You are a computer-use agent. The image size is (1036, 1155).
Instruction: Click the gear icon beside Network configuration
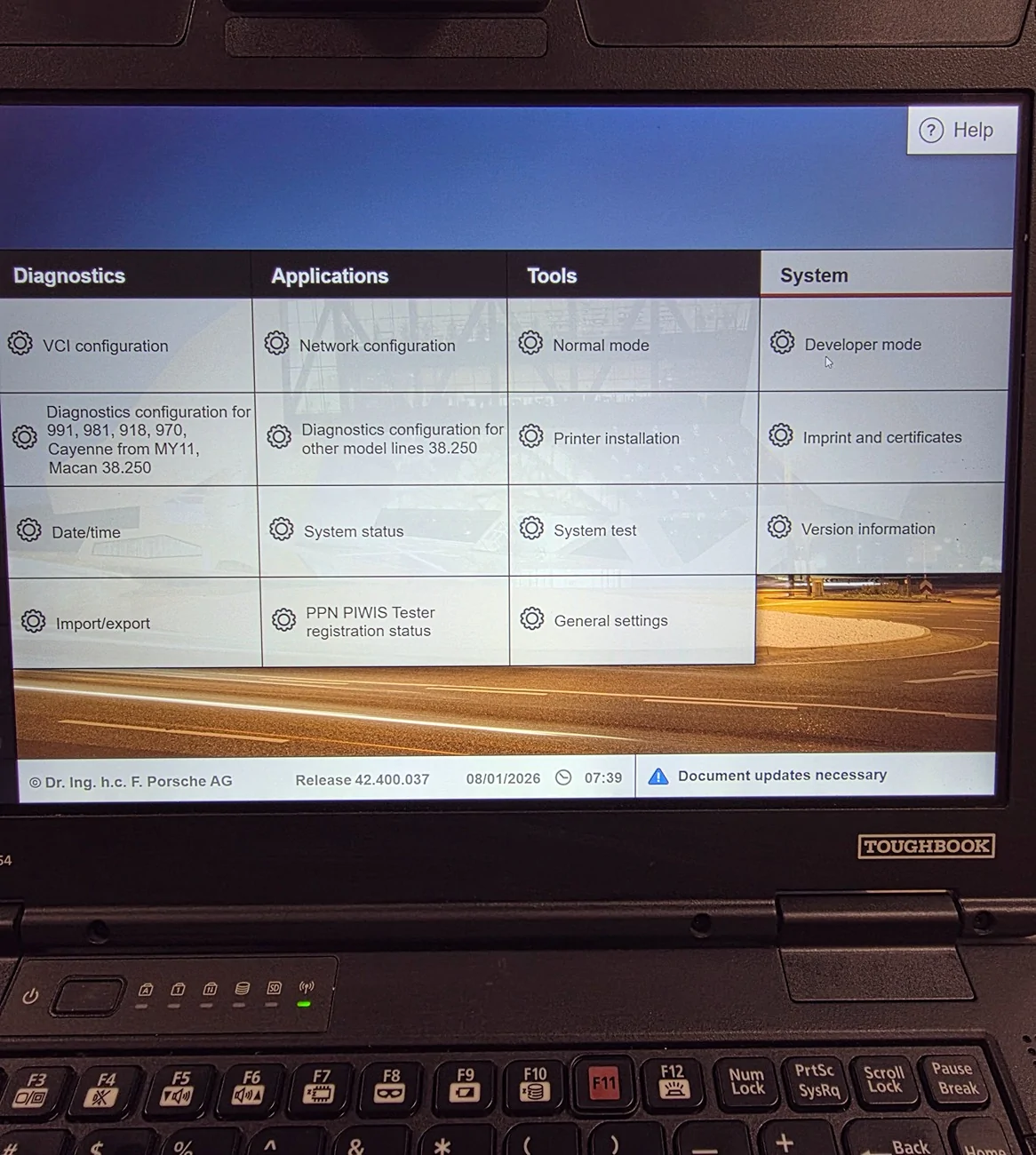click(x=276, y=343)
